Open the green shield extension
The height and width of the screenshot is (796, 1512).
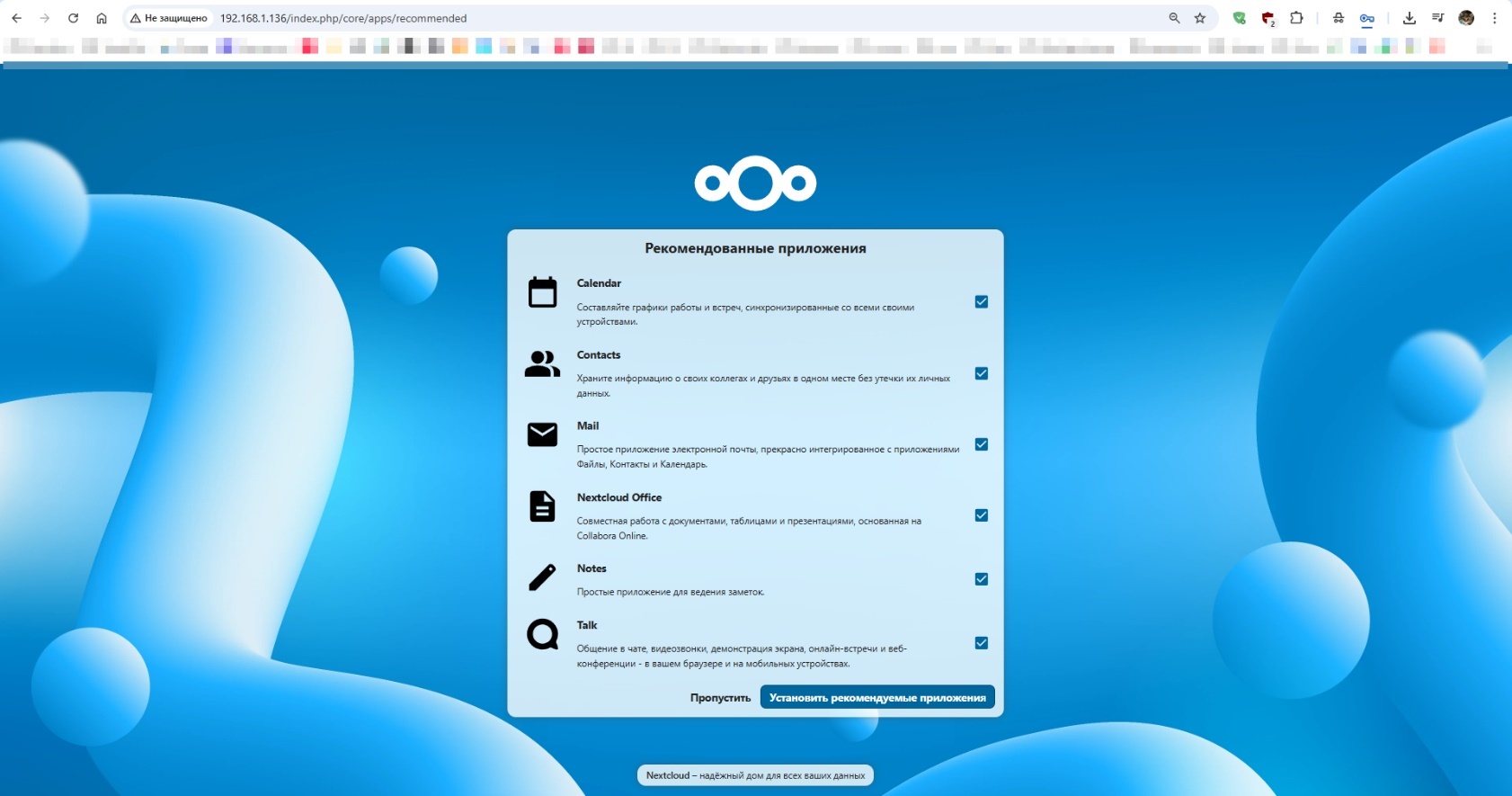click(x=1240, y=18)
